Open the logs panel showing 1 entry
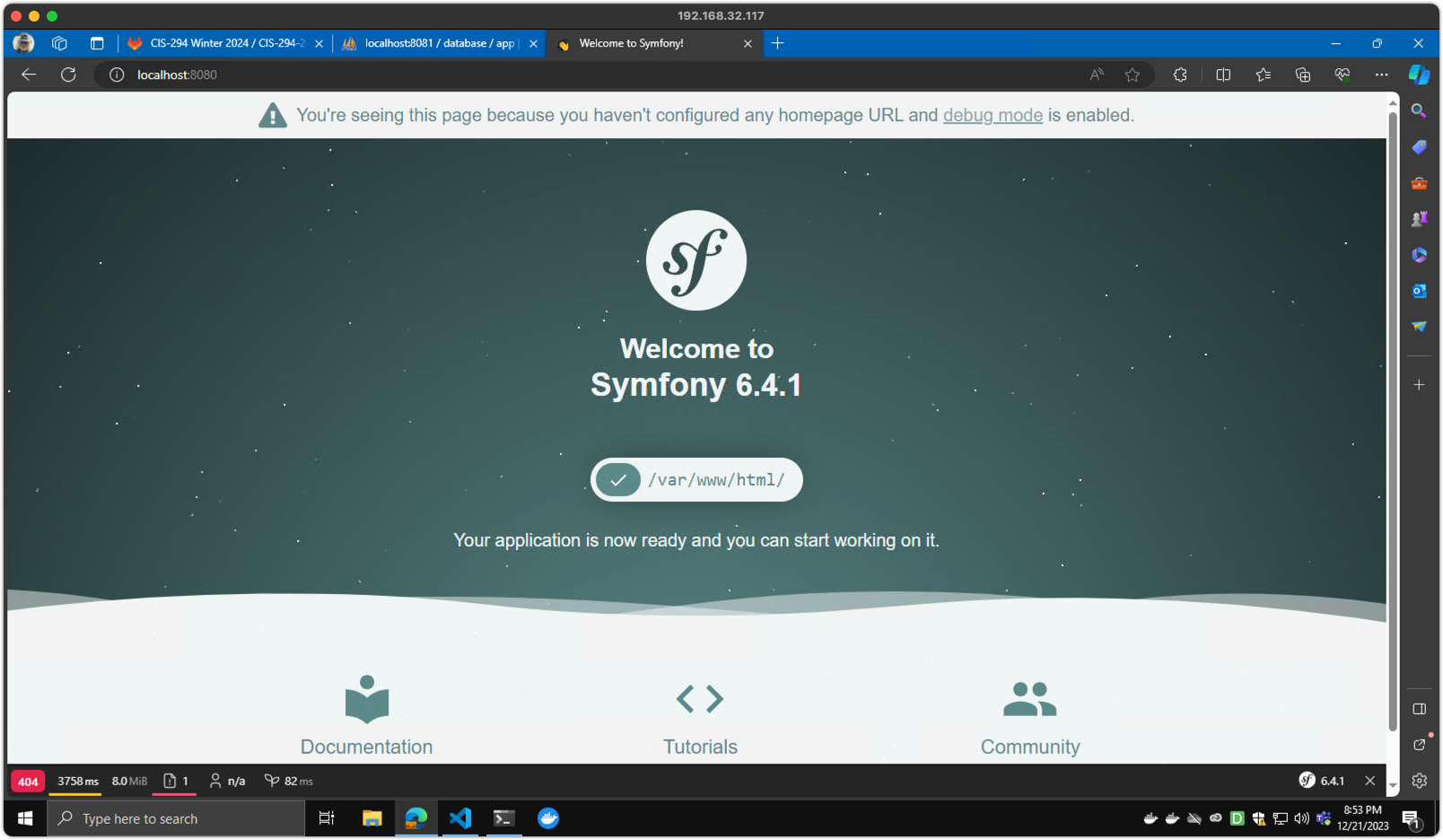The height and width of the screenshot is (840, 1443). click(176, 781)
